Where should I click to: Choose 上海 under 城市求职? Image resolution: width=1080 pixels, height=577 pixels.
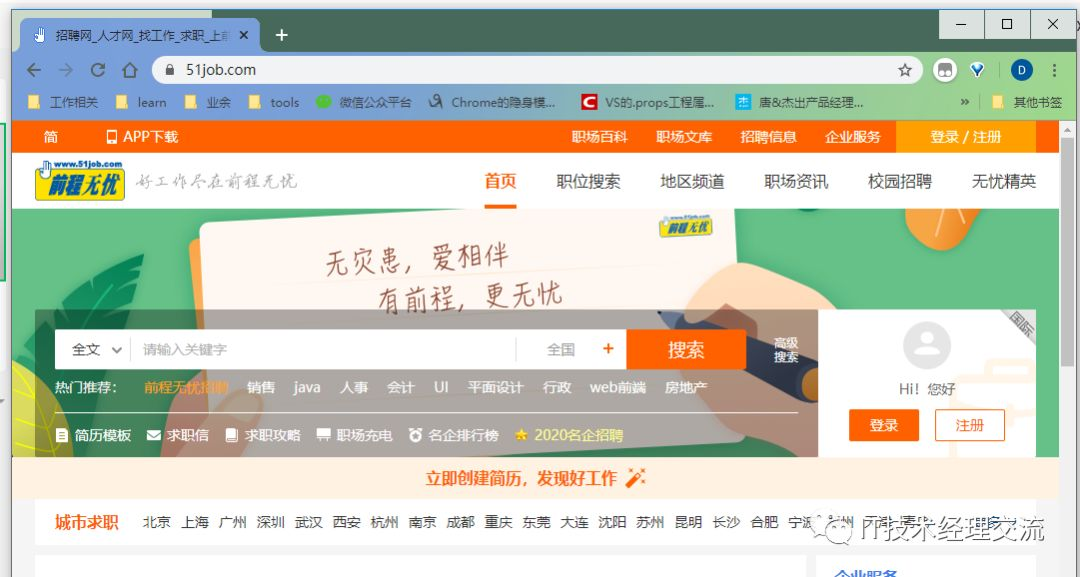coord(195,522)
